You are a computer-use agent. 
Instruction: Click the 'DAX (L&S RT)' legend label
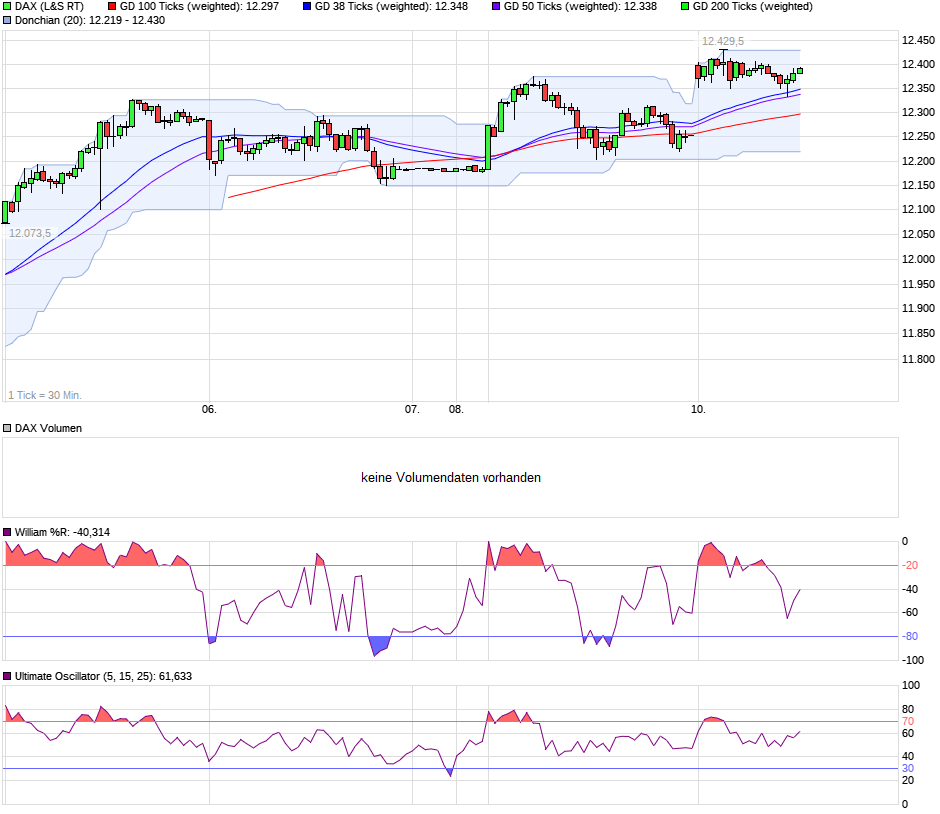tap(49, 7)
